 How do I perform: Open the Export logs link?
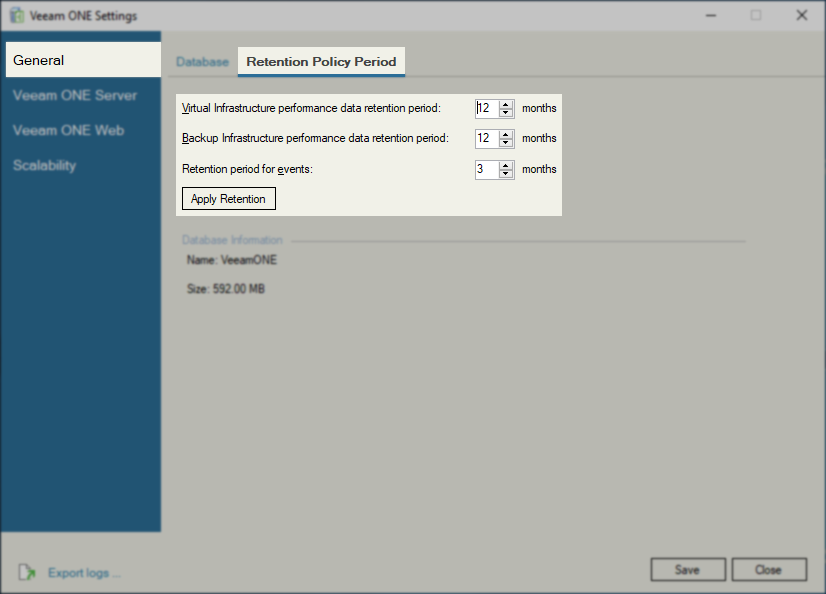point(84,572)
